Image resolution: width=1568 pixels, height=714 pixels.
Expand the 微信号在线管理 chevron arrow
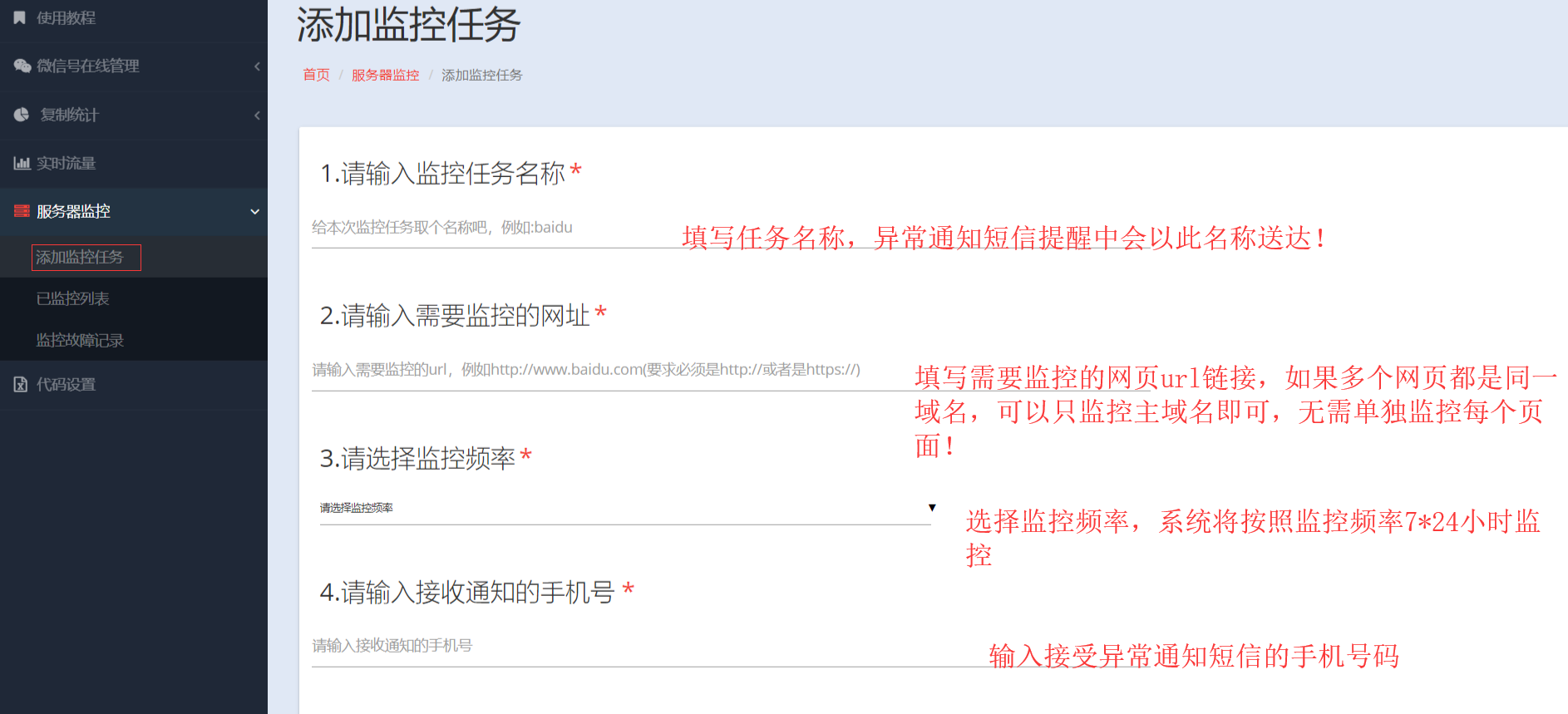pyautogui.click(x=257, y=66)
